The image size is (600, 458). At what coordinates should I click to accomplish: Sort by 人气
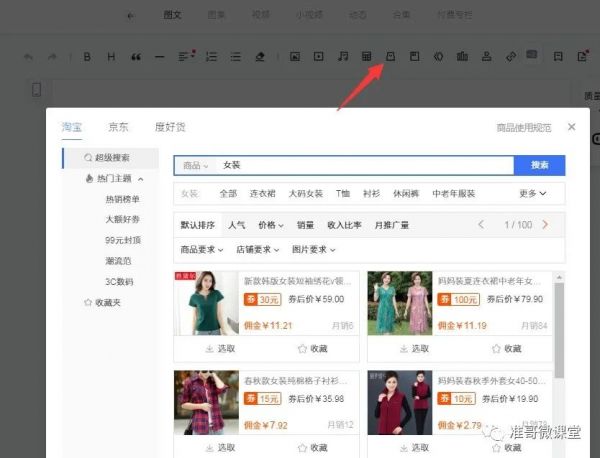(236, 225)
